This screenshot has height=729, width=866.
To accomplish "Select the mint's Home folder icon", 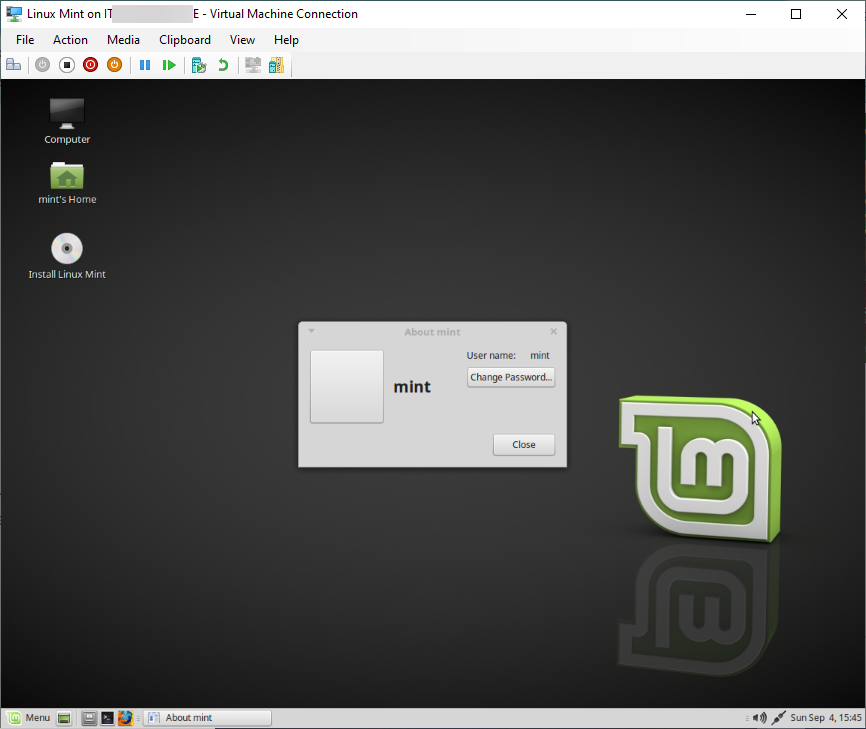I will tap(67, 183).
